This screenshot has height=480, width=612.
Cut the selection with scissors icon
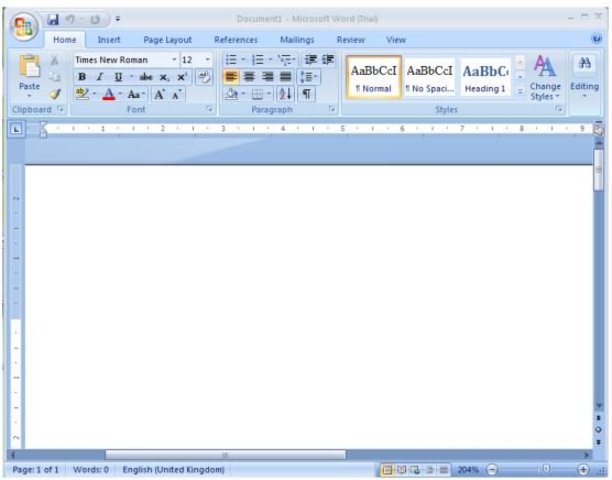pyautogui.click(x=55, y=60)
